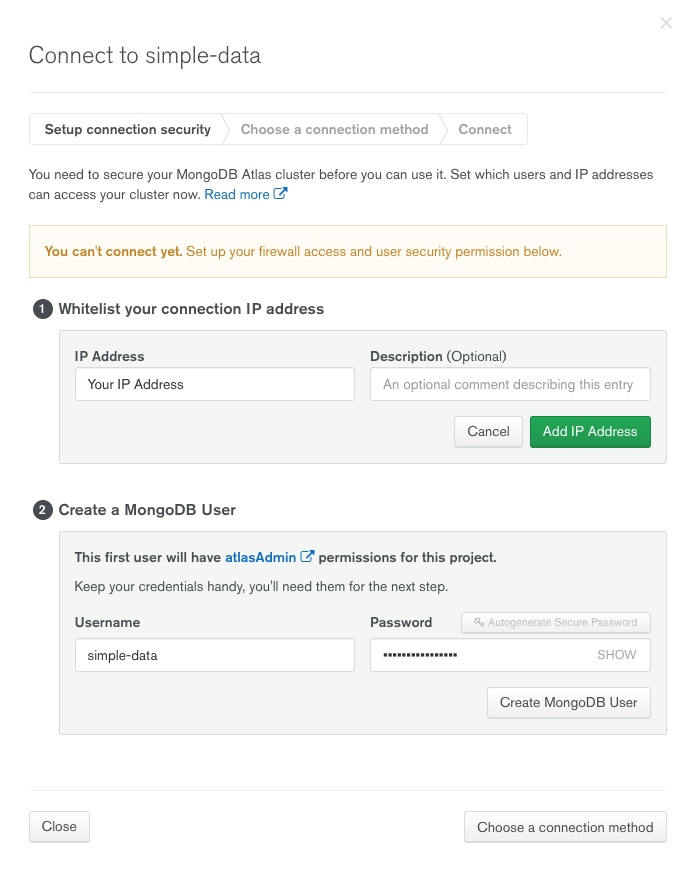Click the atlasAdmin external link icon
Viewport: 695px width, 871px height.
(x=307, y=557)
